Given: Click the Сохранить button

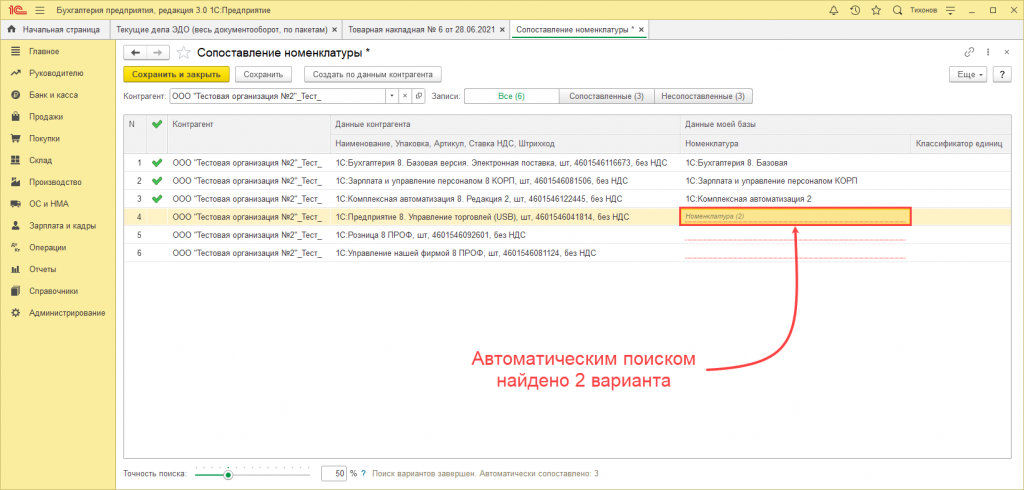Looking at the screenshot, I should pos(263,74).
